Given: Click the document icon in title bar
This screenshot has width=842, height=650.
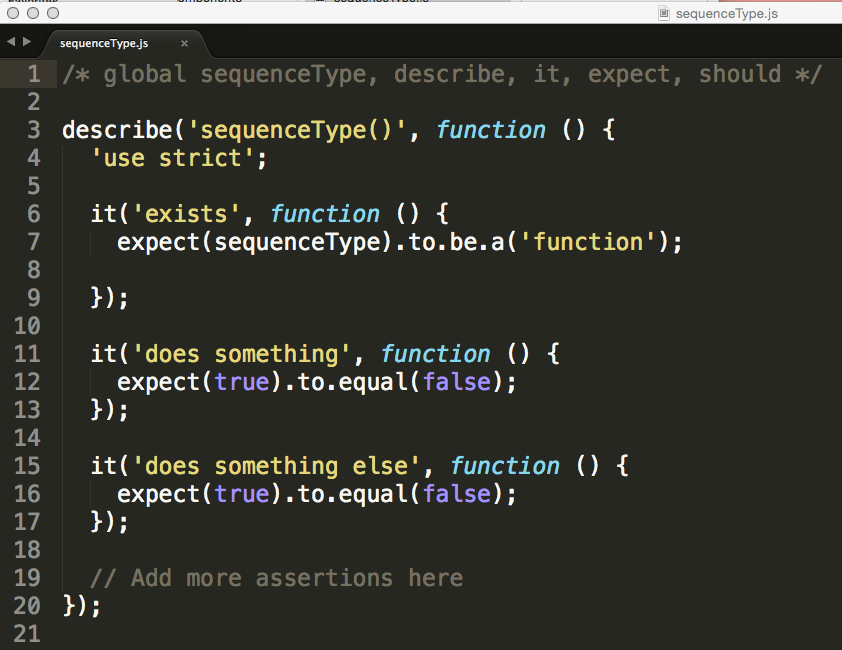Looking at the screenshot, I should (663, 13).
